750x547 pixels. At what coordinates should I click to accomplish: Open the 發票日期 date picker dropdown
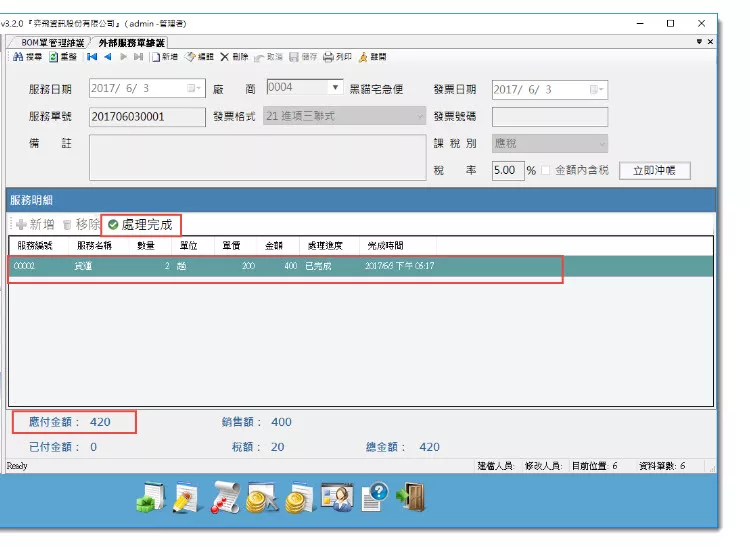596,89
